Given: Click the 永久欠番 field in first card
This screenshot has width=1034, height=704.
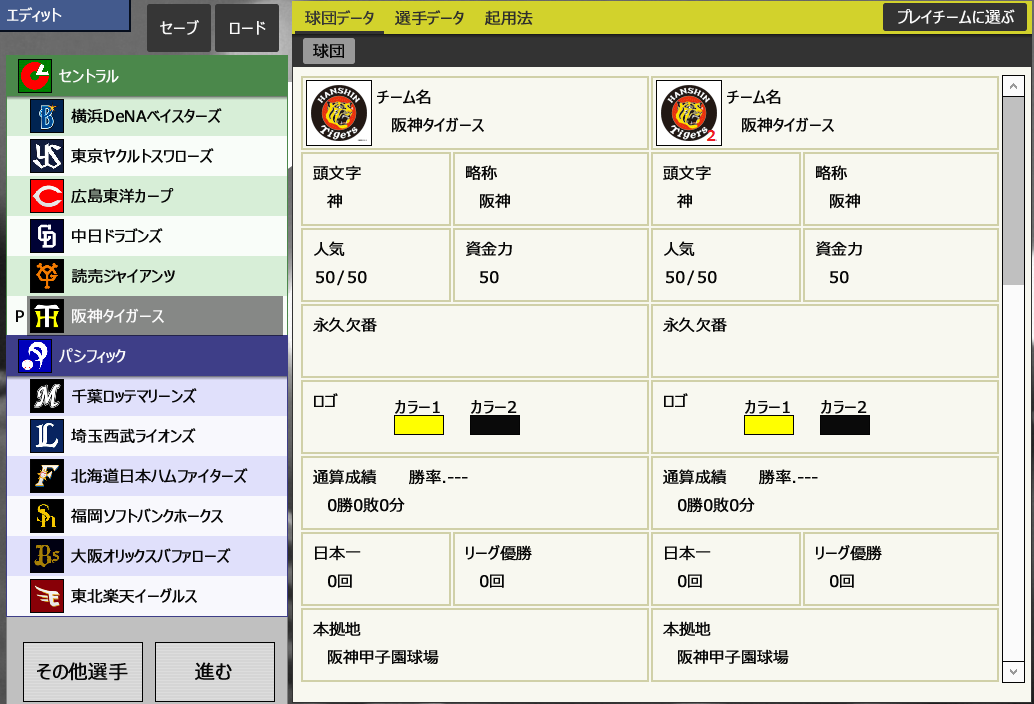Looking at the screenshot, I should (475, 341).
